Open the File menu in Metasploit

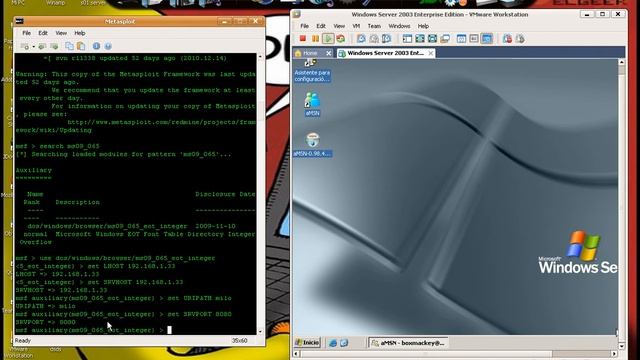point(27,33)
